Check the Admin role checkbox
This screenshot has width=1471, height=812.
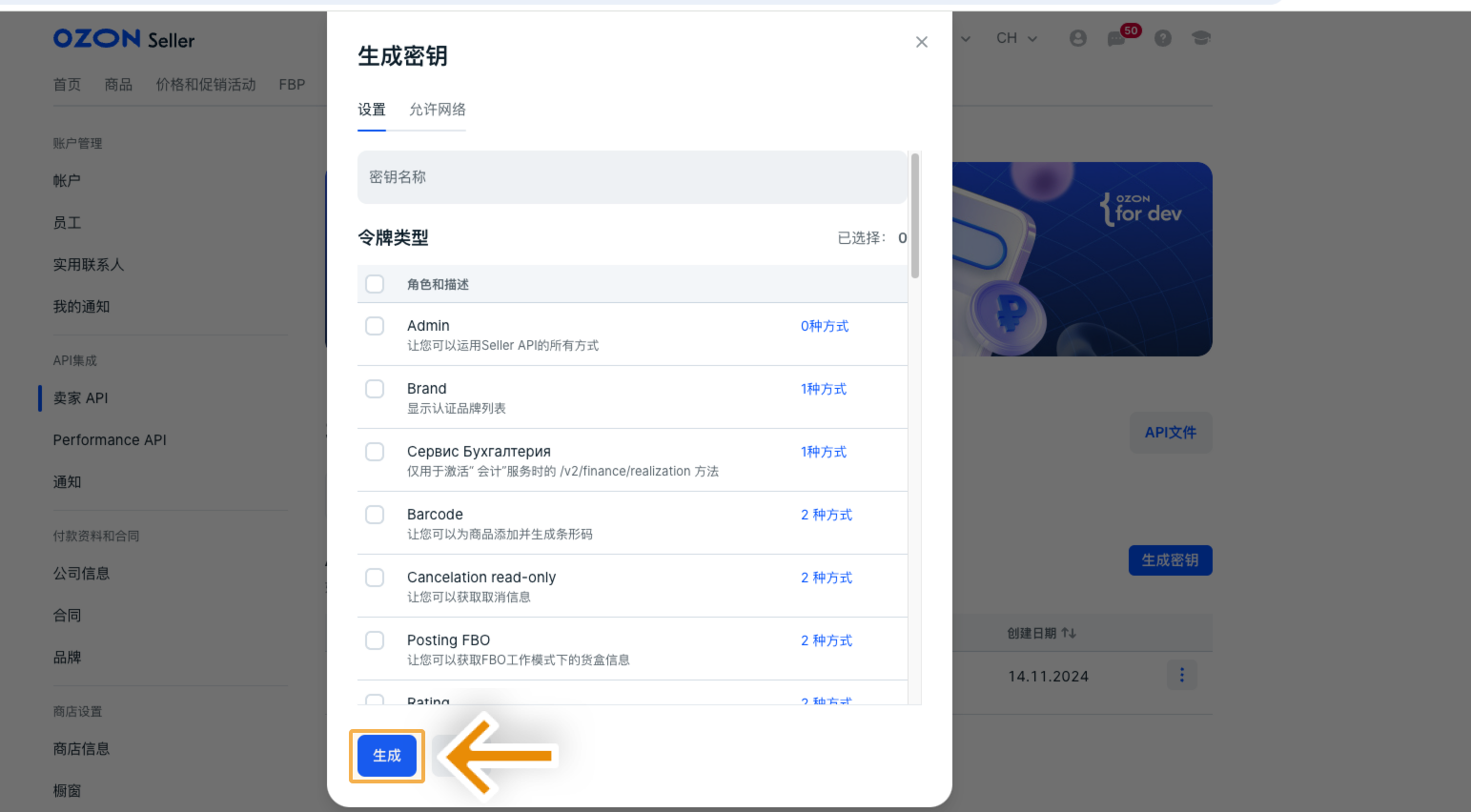(x=375, y=326)
